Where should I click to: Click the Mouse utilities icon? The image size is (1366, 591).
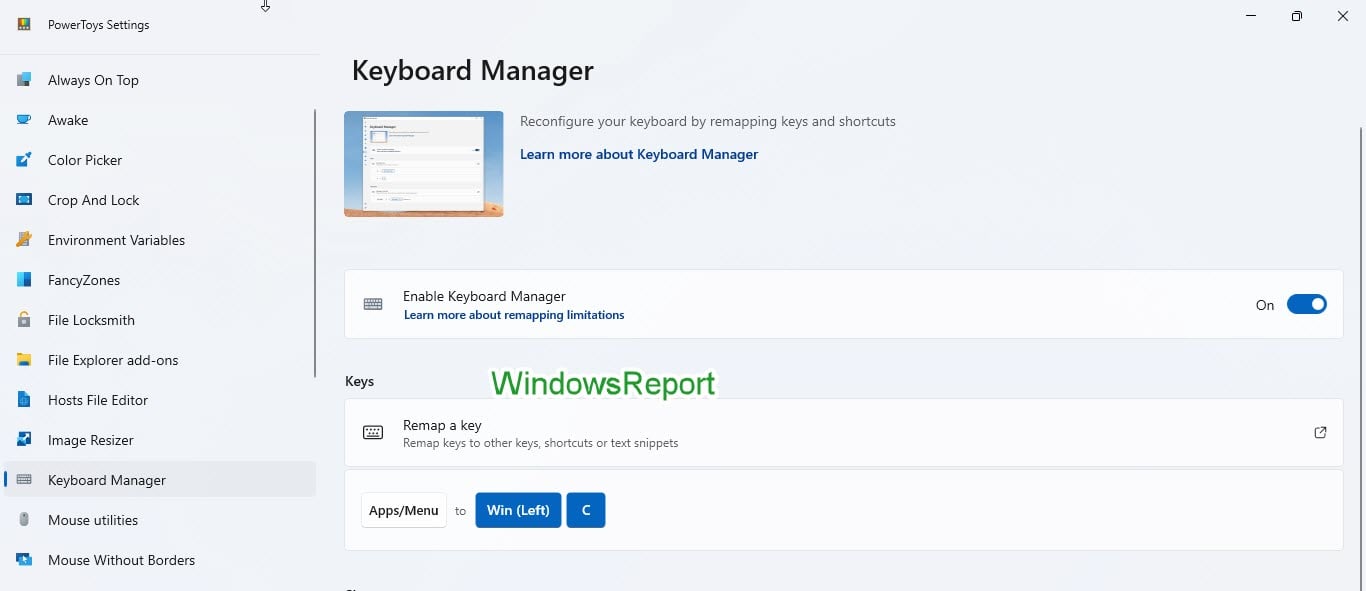tap(24, 520)
